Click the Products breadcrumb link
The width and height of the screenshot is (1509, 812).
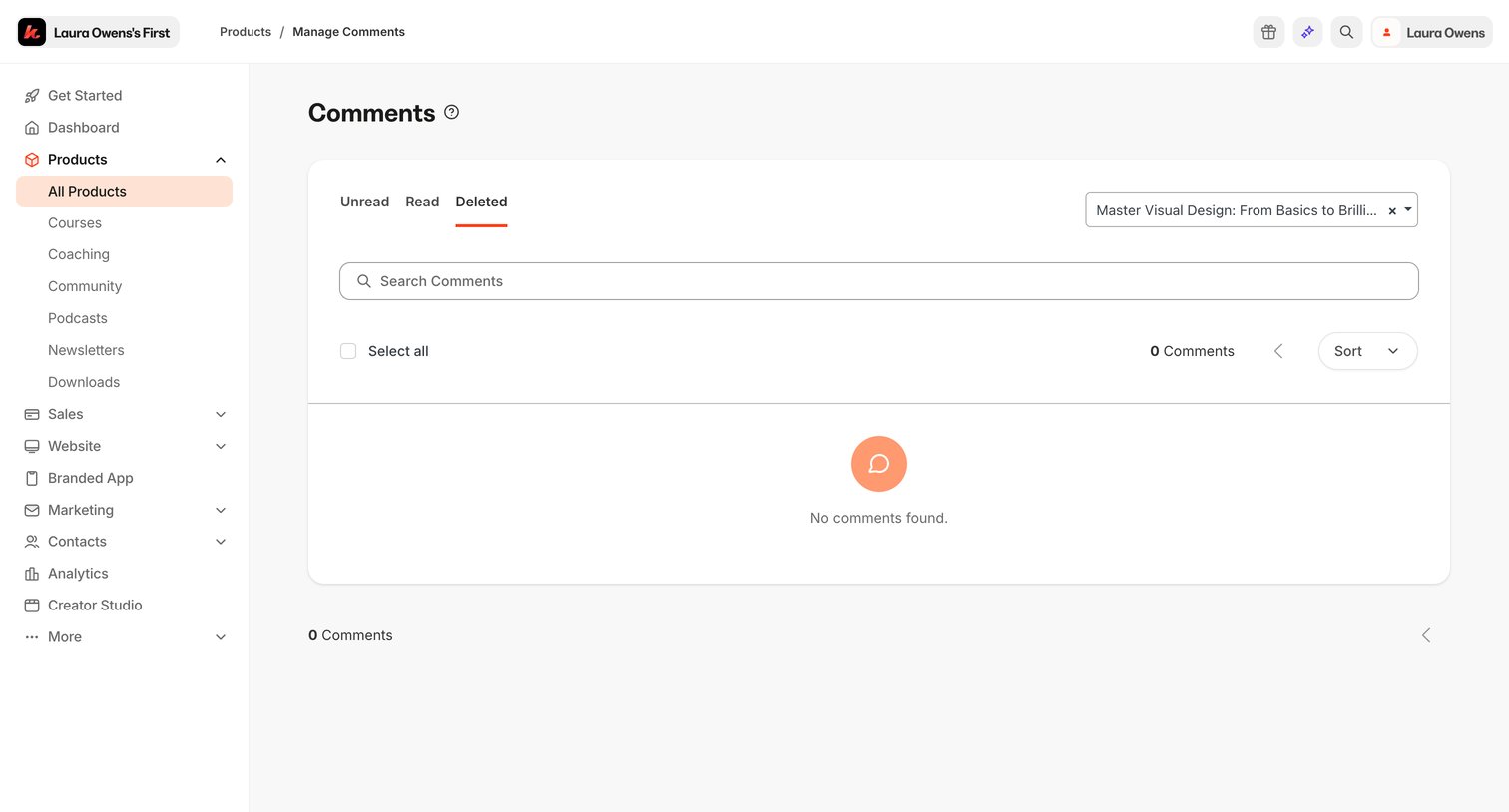(246, 32)
